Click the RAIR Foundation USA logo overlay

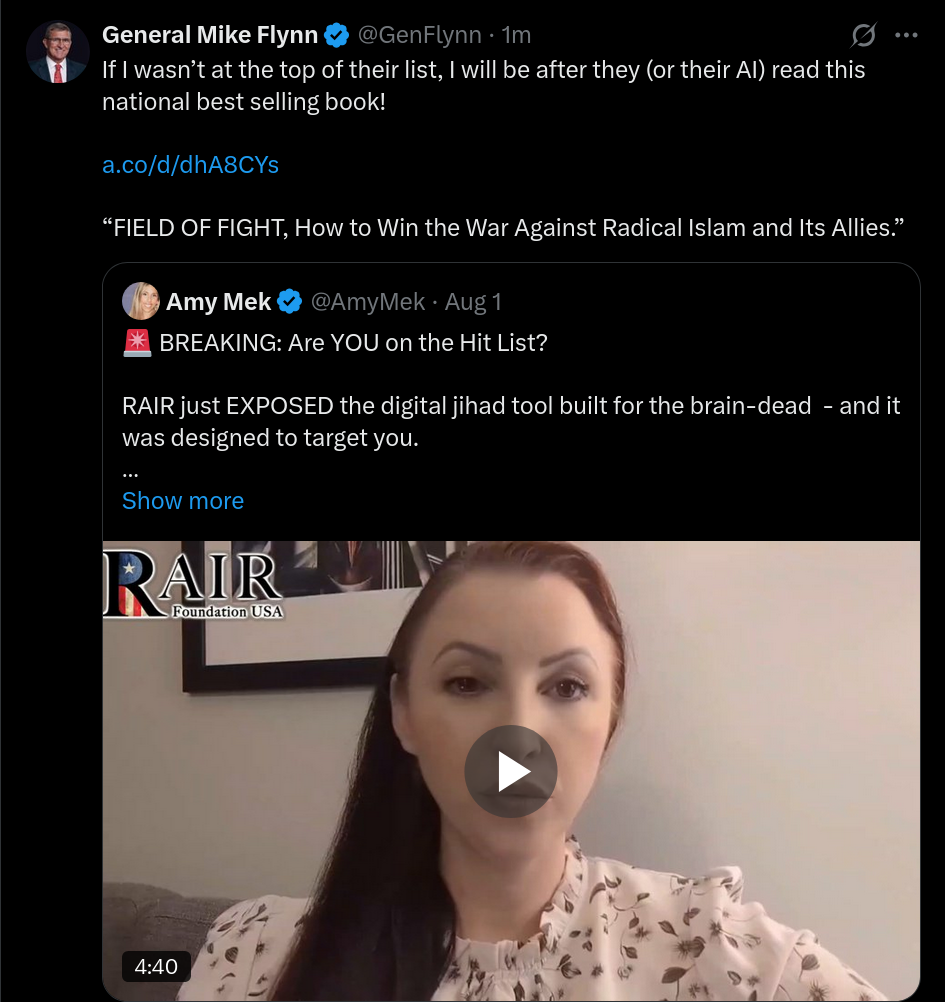[x=192, y=584]
